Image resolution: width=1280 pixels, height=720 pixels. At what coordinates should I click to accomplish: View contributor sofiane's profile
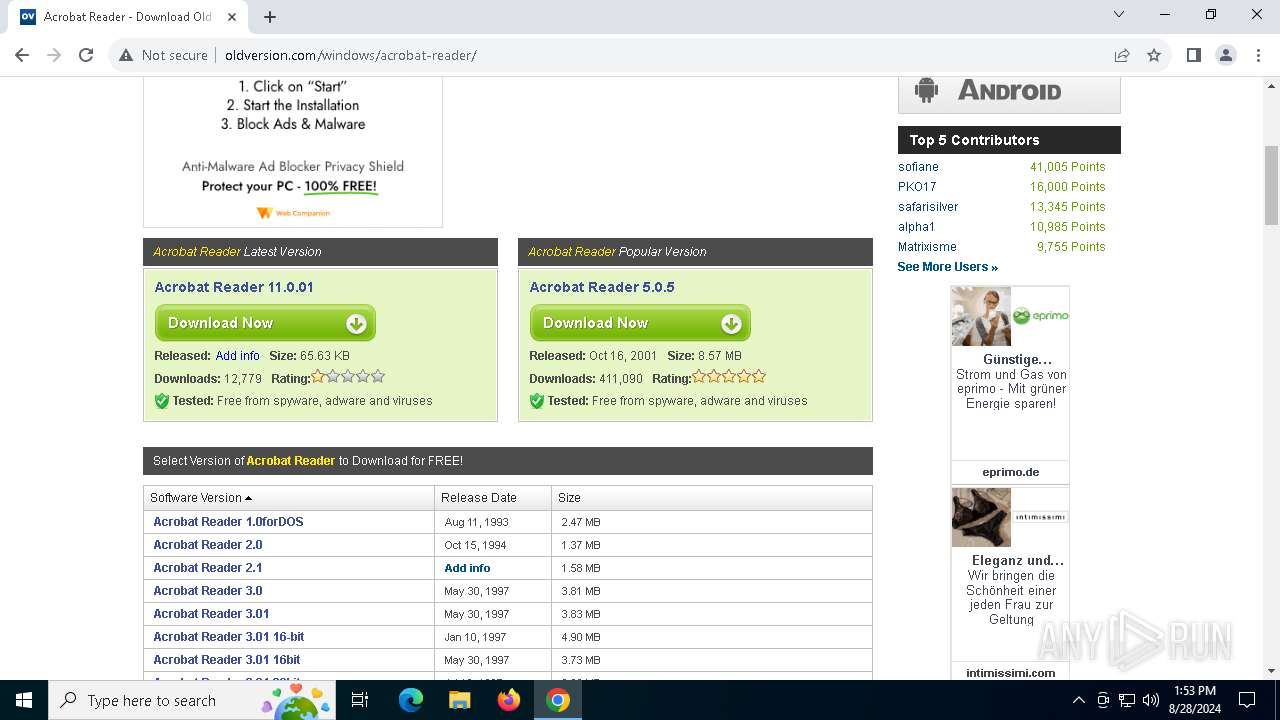918,167
